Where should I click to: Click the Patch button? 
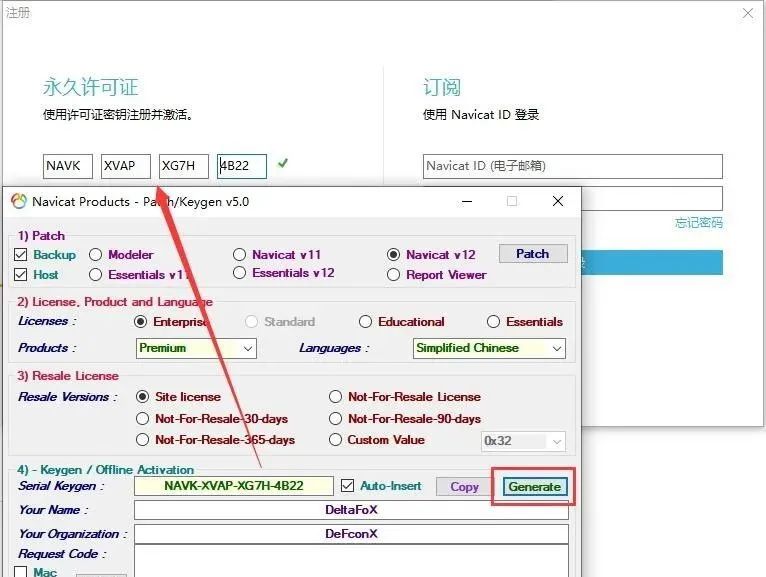click(x=533, y=254)
